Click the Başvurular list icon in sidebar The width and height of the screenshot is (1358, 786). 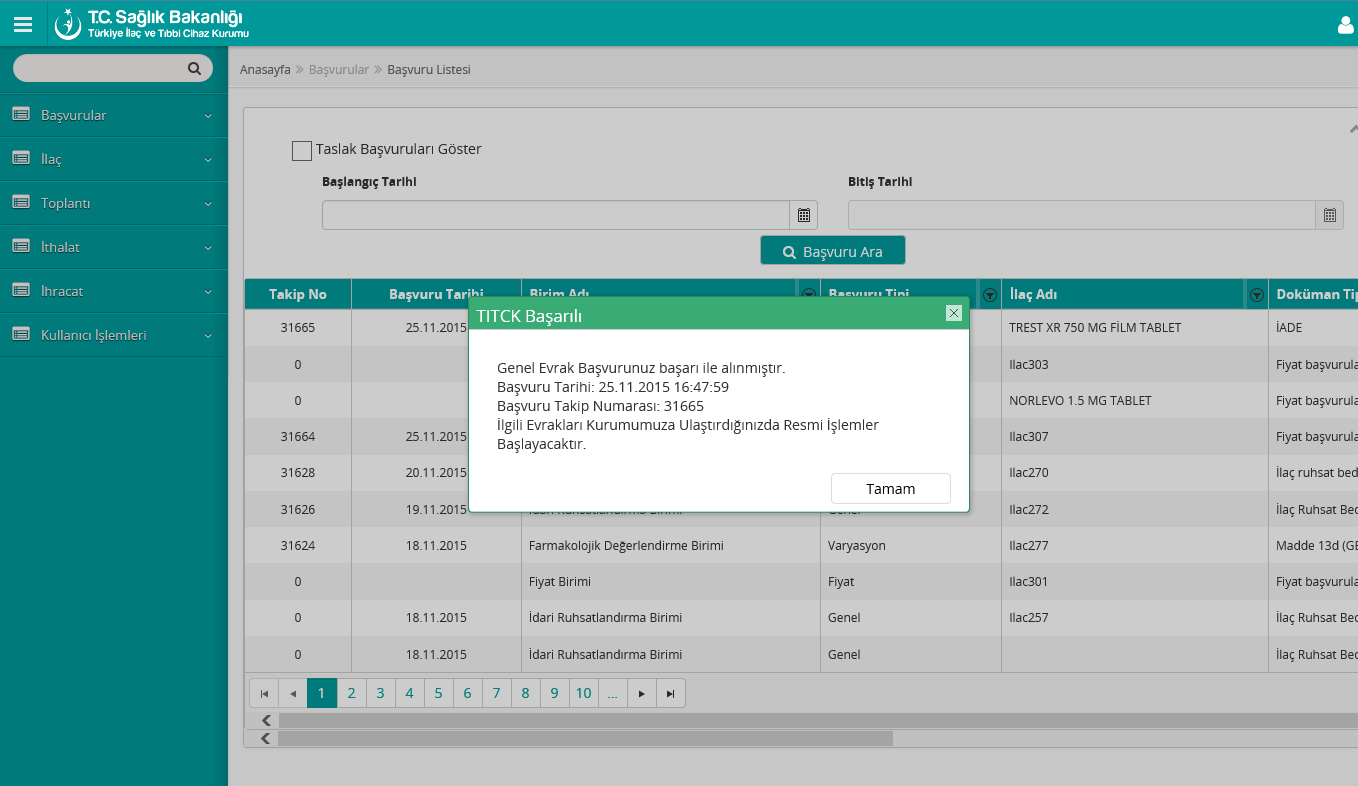[21, 114]
